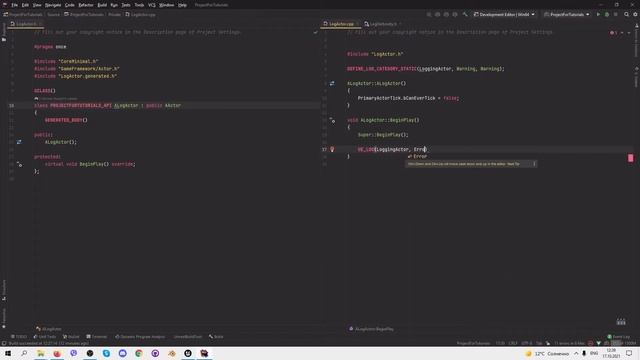640x360 pixels.
Task: Click the Stop button in toolbar
Action: [616, 14]
